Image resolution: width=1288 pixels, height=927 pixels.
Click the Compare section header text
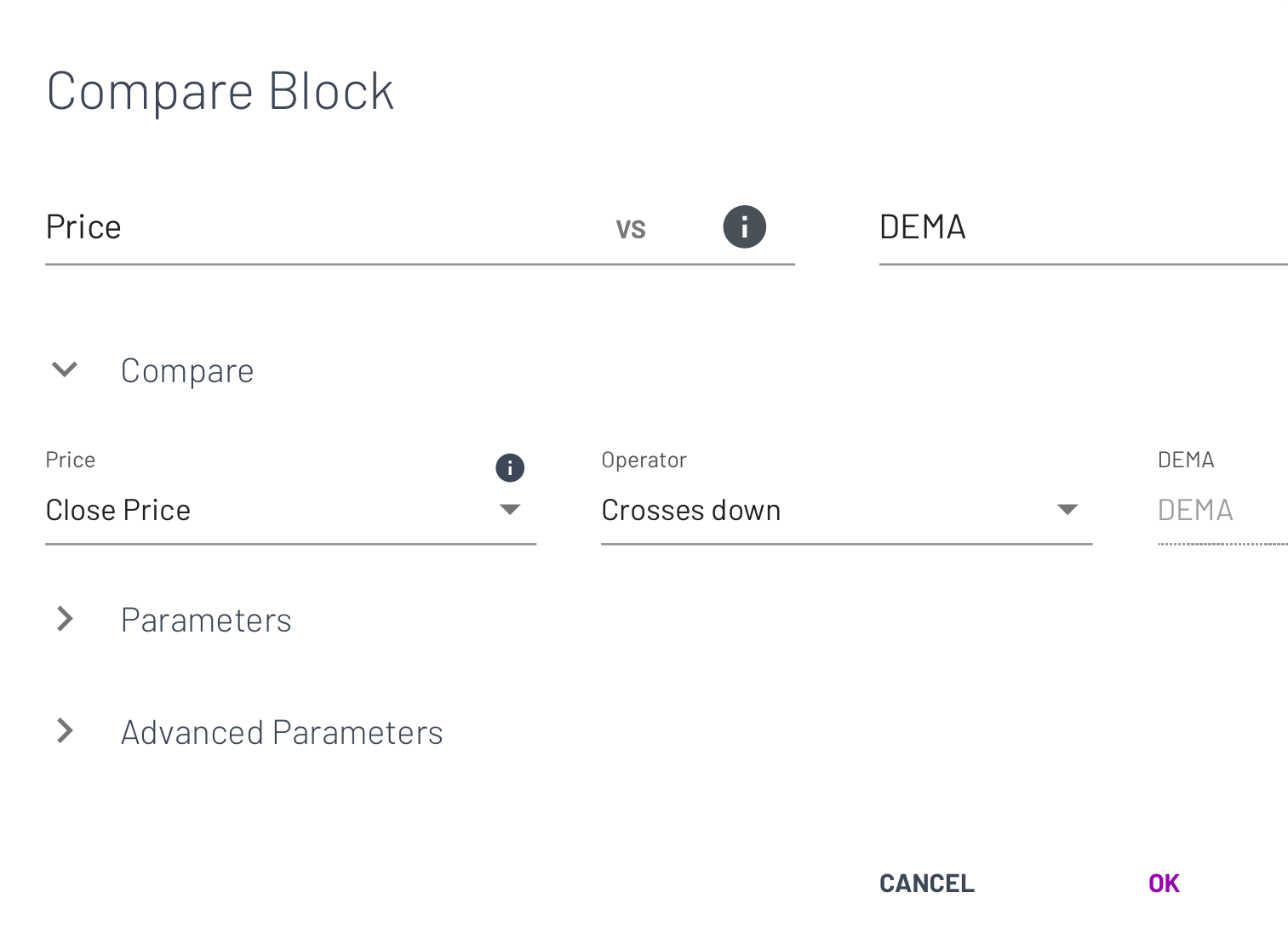pos(187,371)
